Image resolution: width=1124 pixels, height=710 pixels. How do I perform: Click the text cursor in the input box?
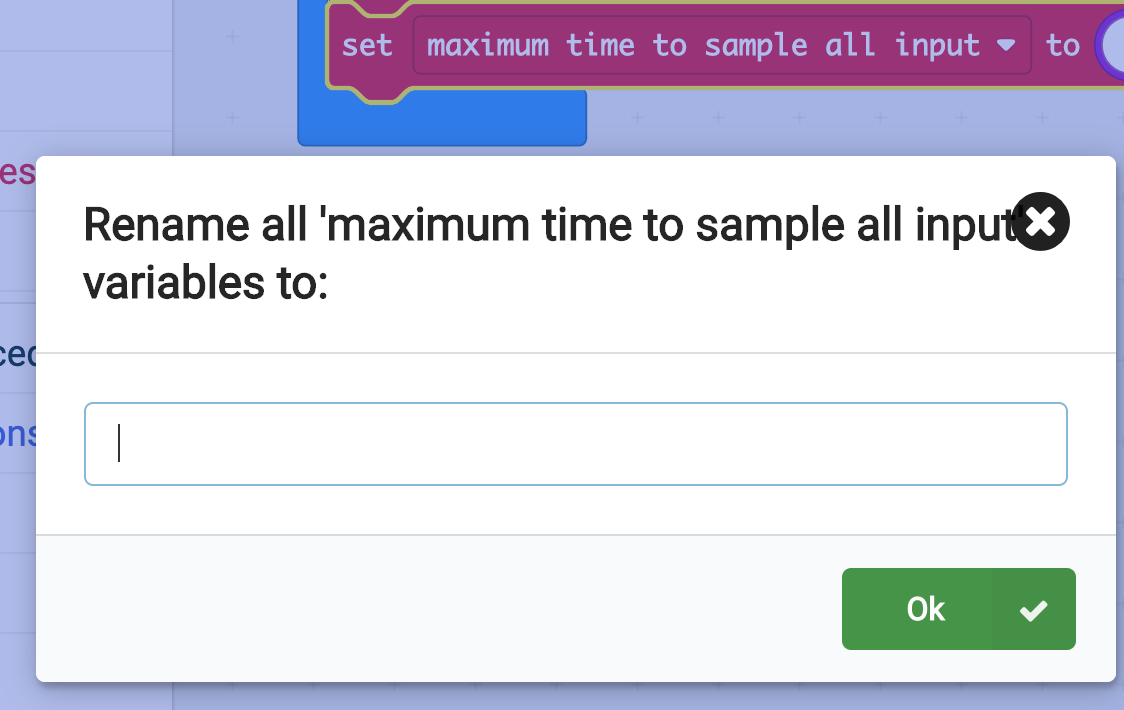point(118,443)
